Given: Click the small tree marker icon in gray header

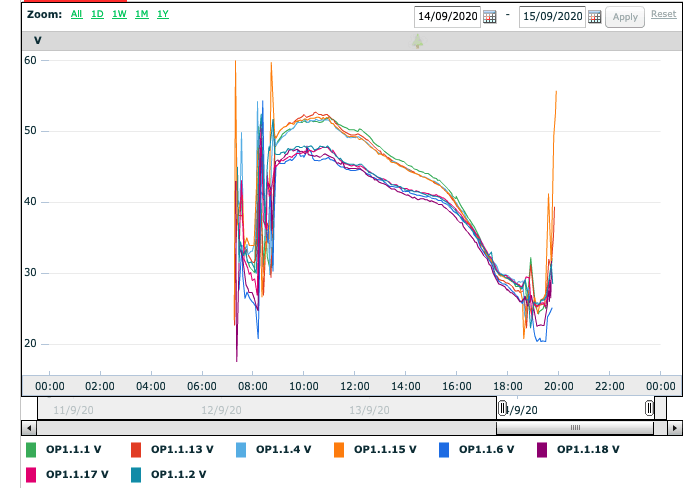Looking at the screenshot, I should (x=418, y=41).
